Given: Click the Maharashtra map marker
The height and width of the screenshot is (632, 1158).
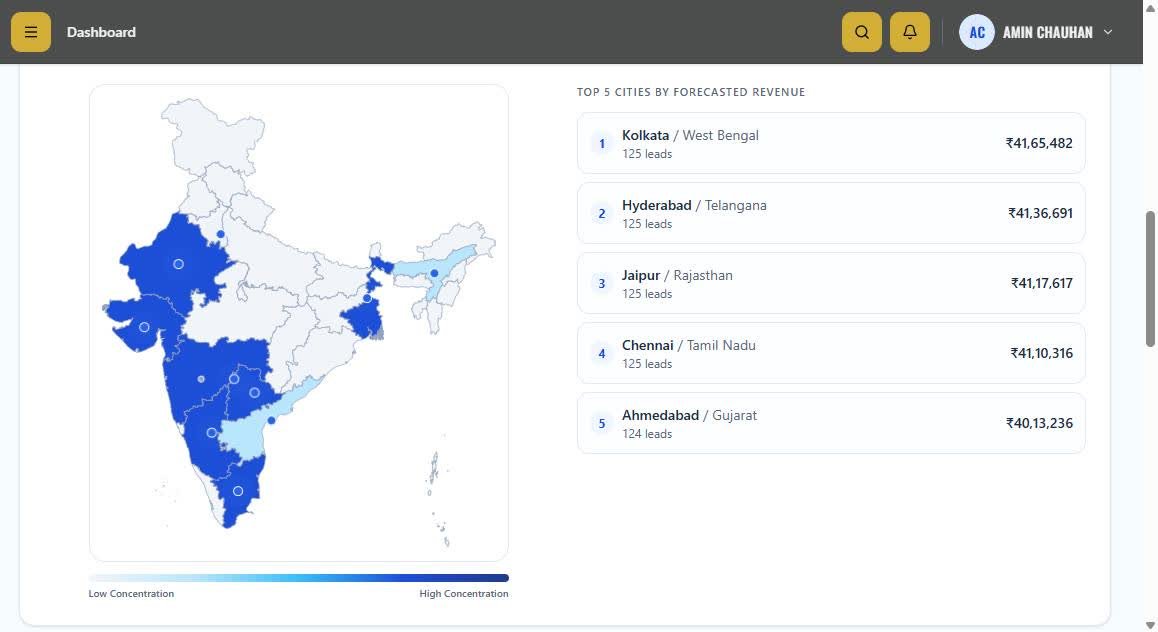Looking at the screenshot, I should (201, 379).
